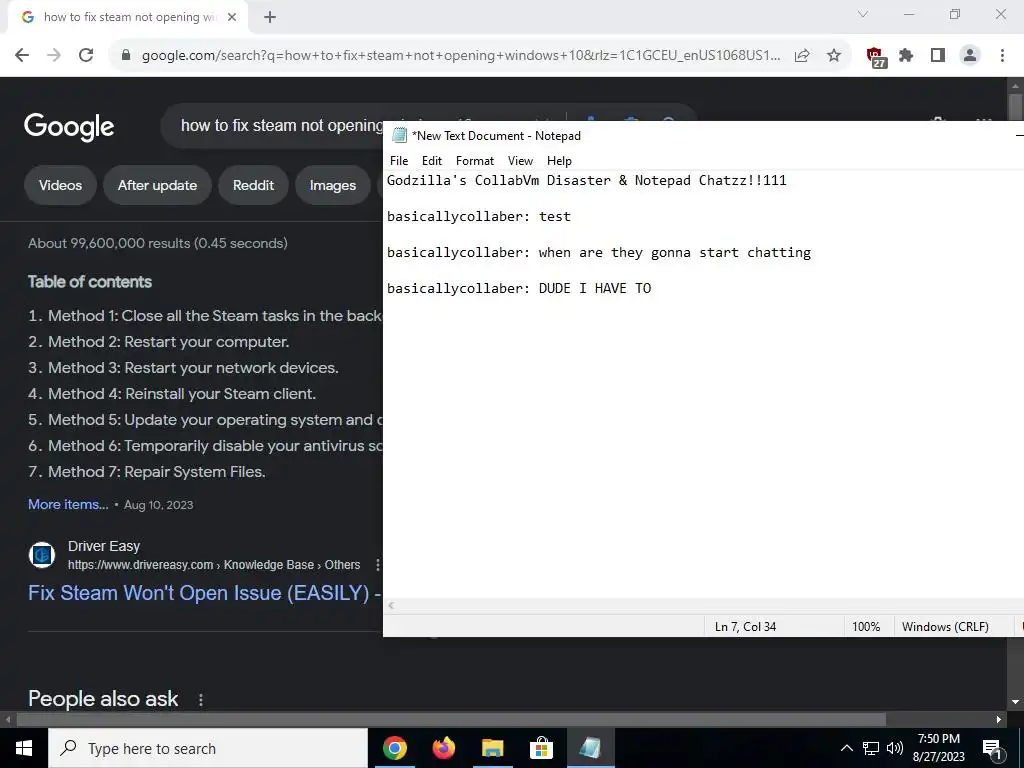Open the Extensions puzzle piece menu
This screenshot has width=1024, height=768.
tap(906, 56)
